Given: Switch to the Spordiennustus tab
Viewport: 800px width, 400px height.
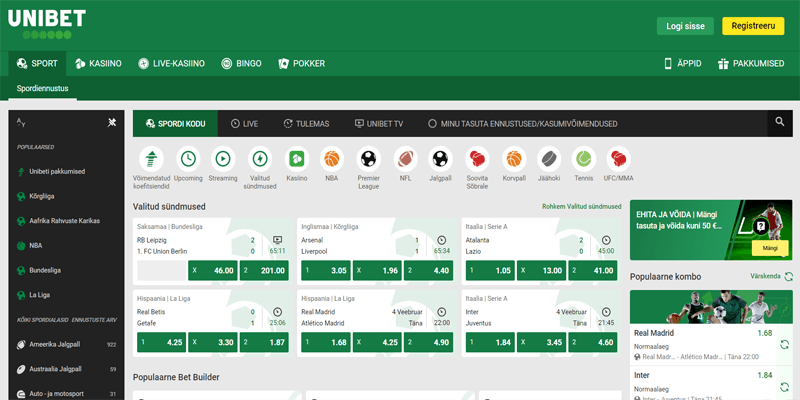Looking at the screenshot, I should point(43,89).
